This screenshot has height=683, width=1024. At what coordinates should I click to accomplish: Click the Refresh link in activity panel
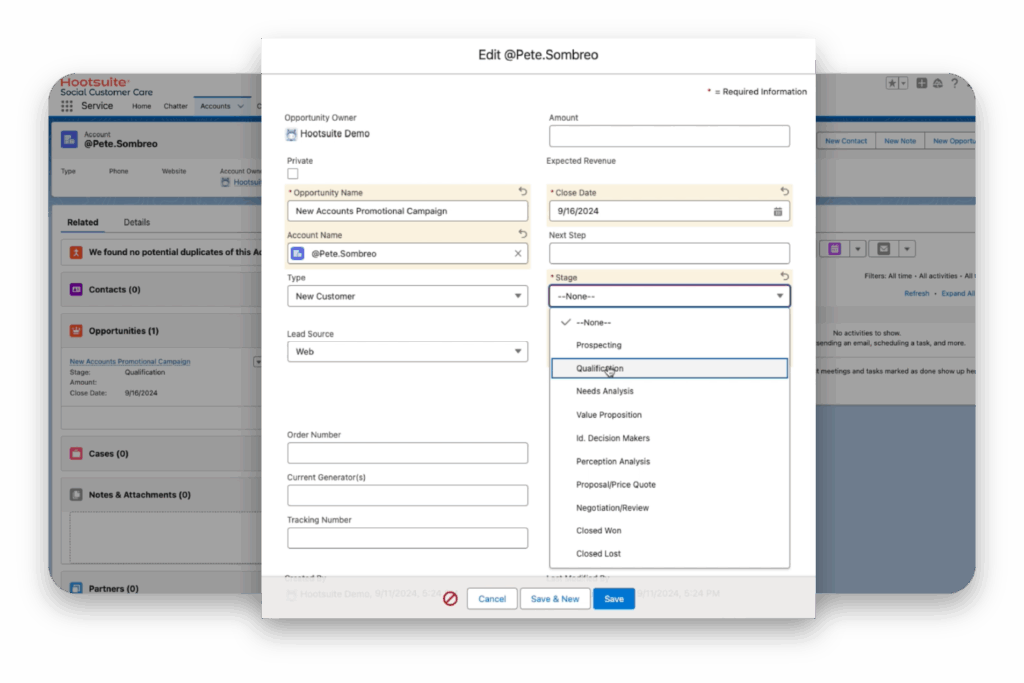(916, 293)
